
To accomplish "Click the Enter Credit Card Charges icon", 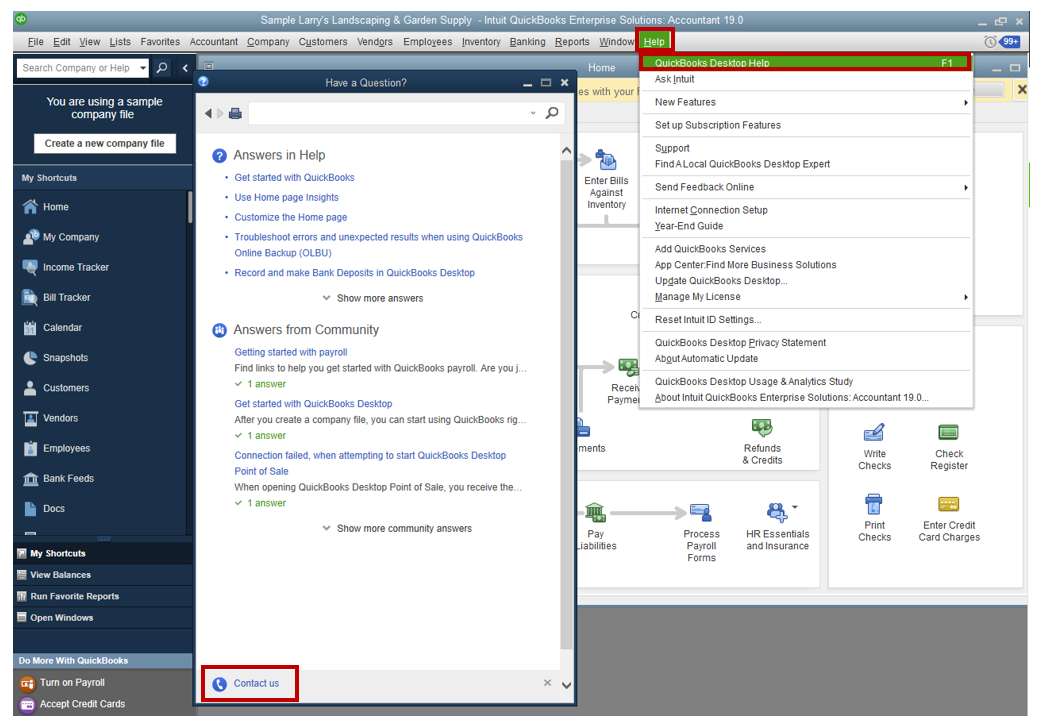I will coord(948,505).
